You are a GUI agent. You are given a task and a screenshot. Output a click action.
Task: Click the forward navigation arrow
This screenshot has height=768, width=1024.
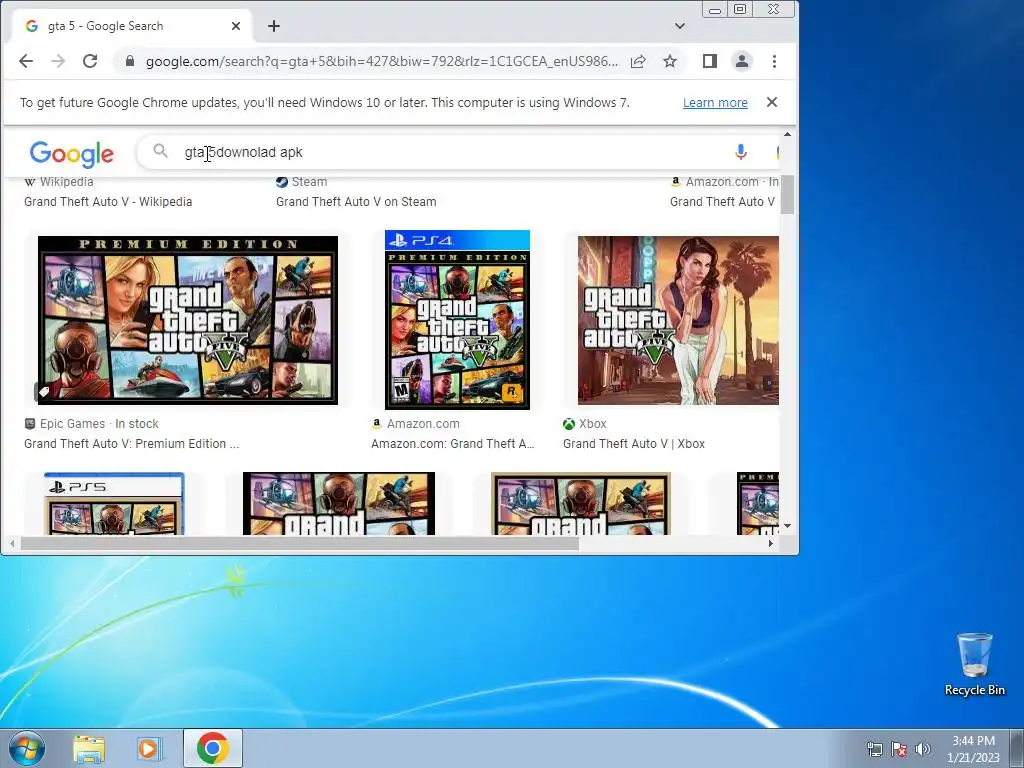(x=58, y=61)
